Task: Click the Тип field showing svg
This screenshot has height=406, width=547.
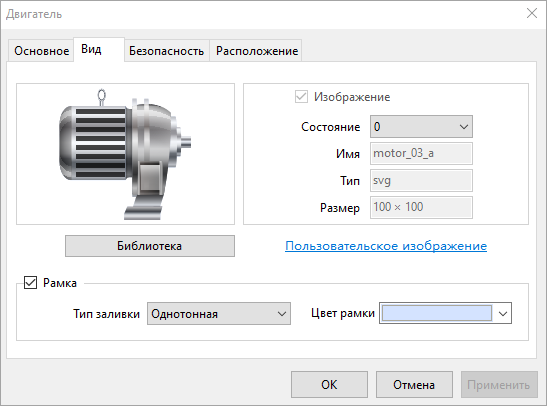Action: click(421, 180)
